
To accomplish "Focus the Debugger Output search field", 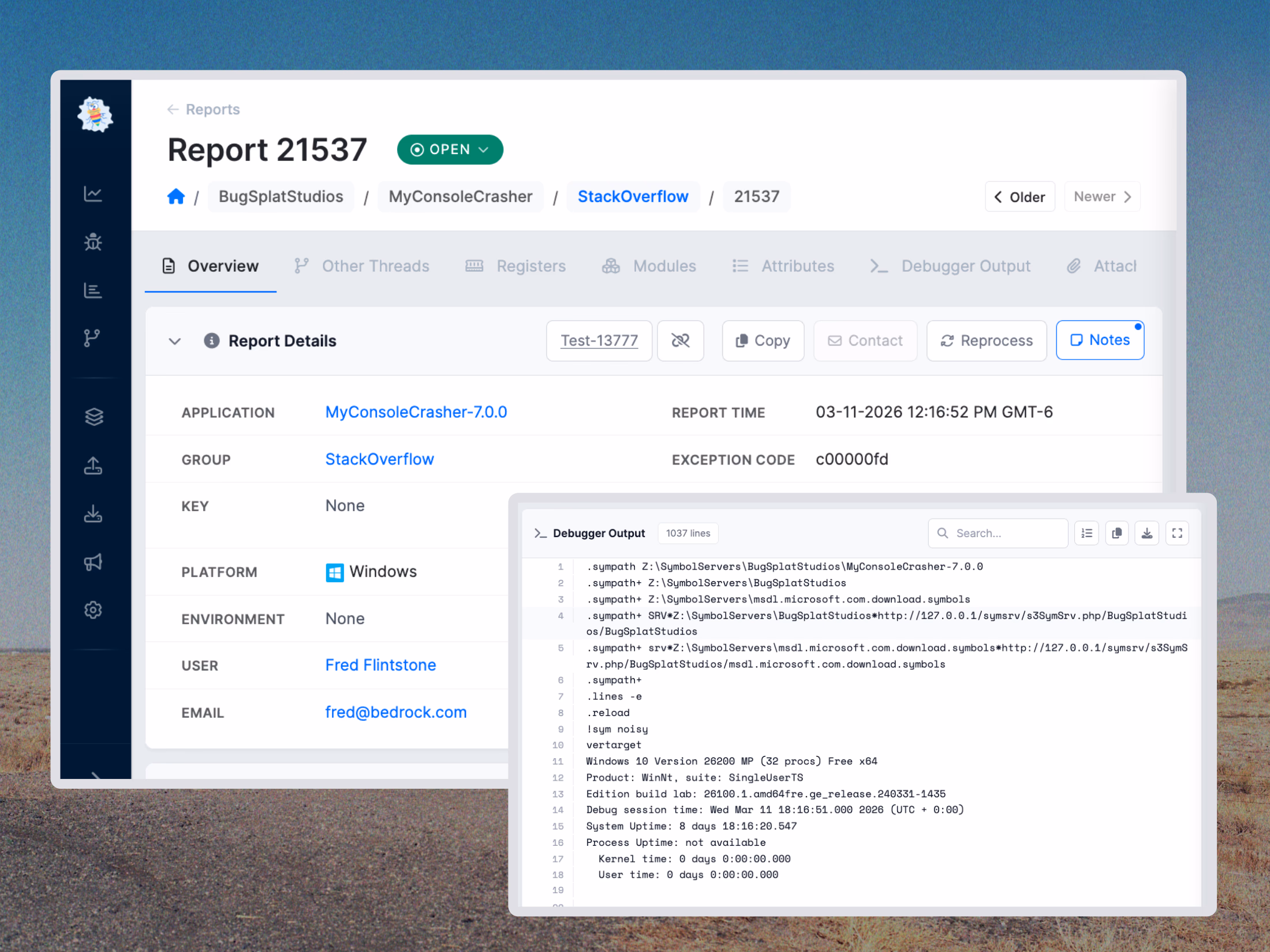I will (998, 533).
